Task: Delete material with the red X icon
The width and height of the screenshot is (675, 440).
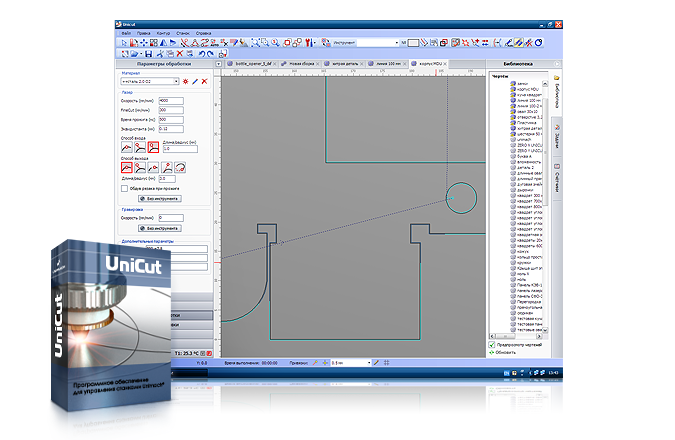Action: [204, 81]
